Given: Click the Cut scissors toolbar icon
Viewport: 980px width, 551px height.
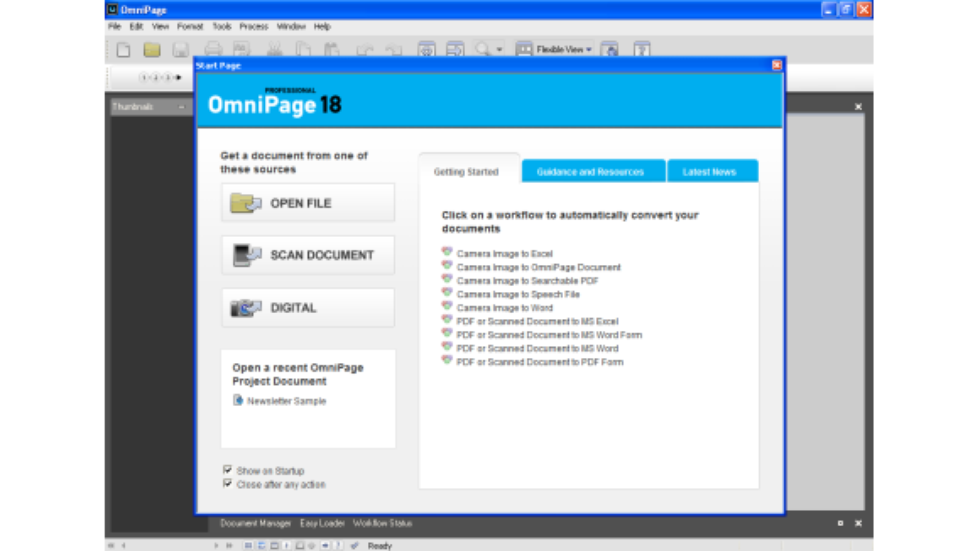Looking at the screenshot, I should (x=274, y=49).
